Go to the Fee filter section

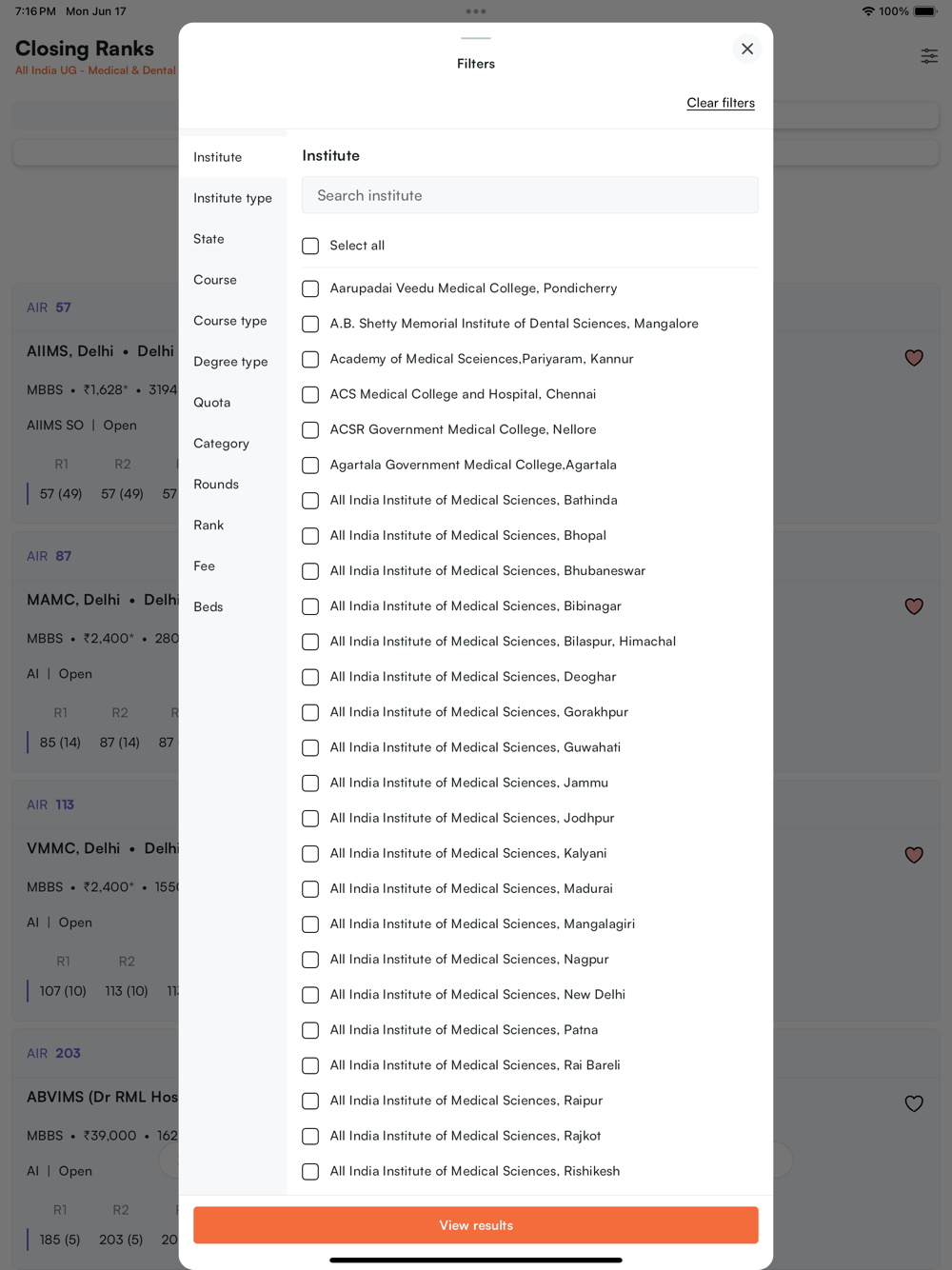205,566
